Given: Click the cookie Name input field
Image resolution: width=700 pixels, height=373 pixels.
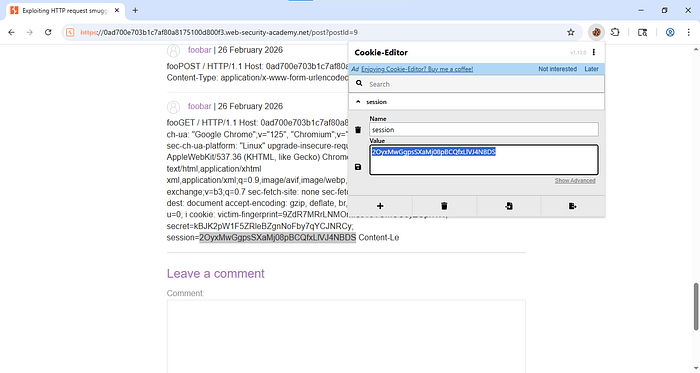Looking at the screenshot, I should click(x=484, y=130).
